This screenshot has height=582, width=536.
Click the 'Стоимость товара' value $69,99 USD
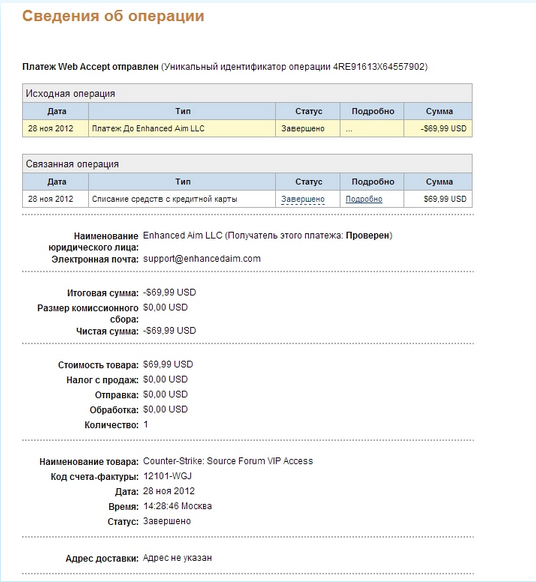pyautogui.click(x=168, y=364)
